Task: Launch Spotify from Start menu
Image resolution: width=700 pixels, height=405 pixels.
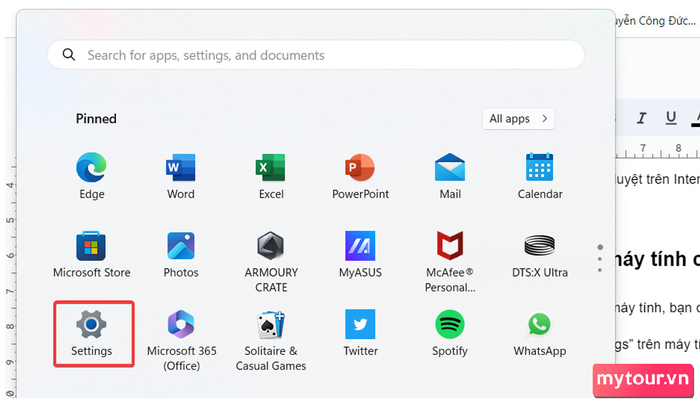Action: pos(450,333)
